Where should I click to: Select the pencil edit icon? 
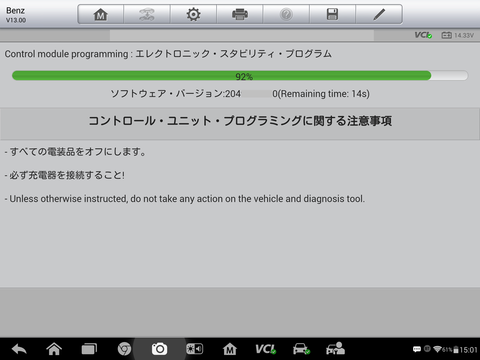pos(379,14)
